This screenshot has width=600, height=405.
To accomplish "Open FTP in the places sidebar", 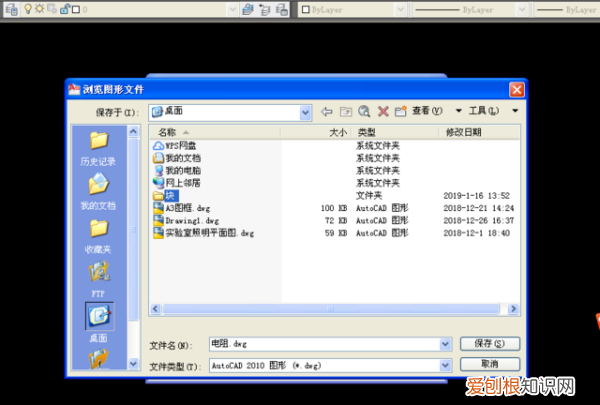I will click(98, 279).
